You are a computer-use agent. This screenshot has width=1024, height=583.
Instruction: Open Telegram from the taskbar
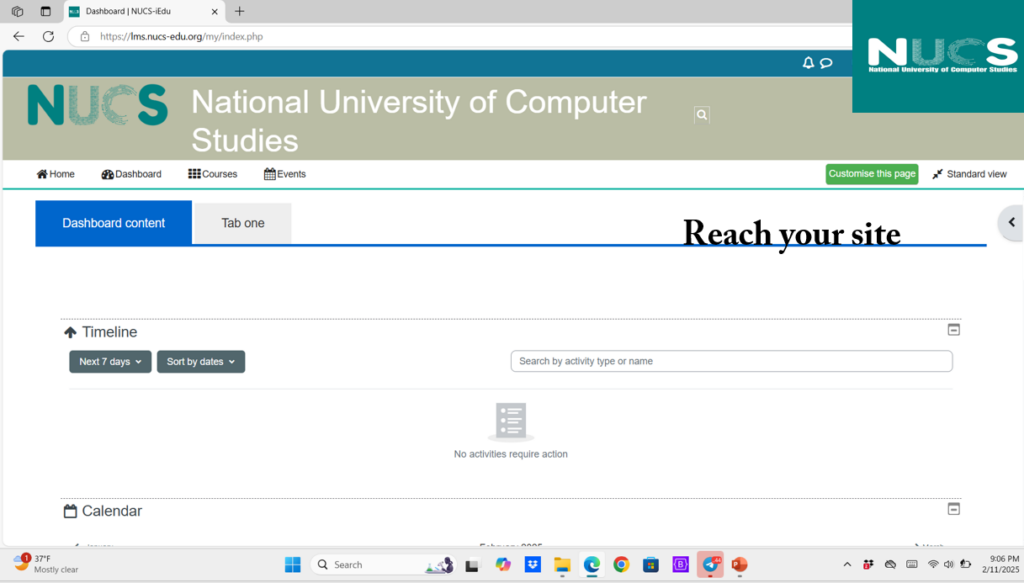[x=710, y=565]
